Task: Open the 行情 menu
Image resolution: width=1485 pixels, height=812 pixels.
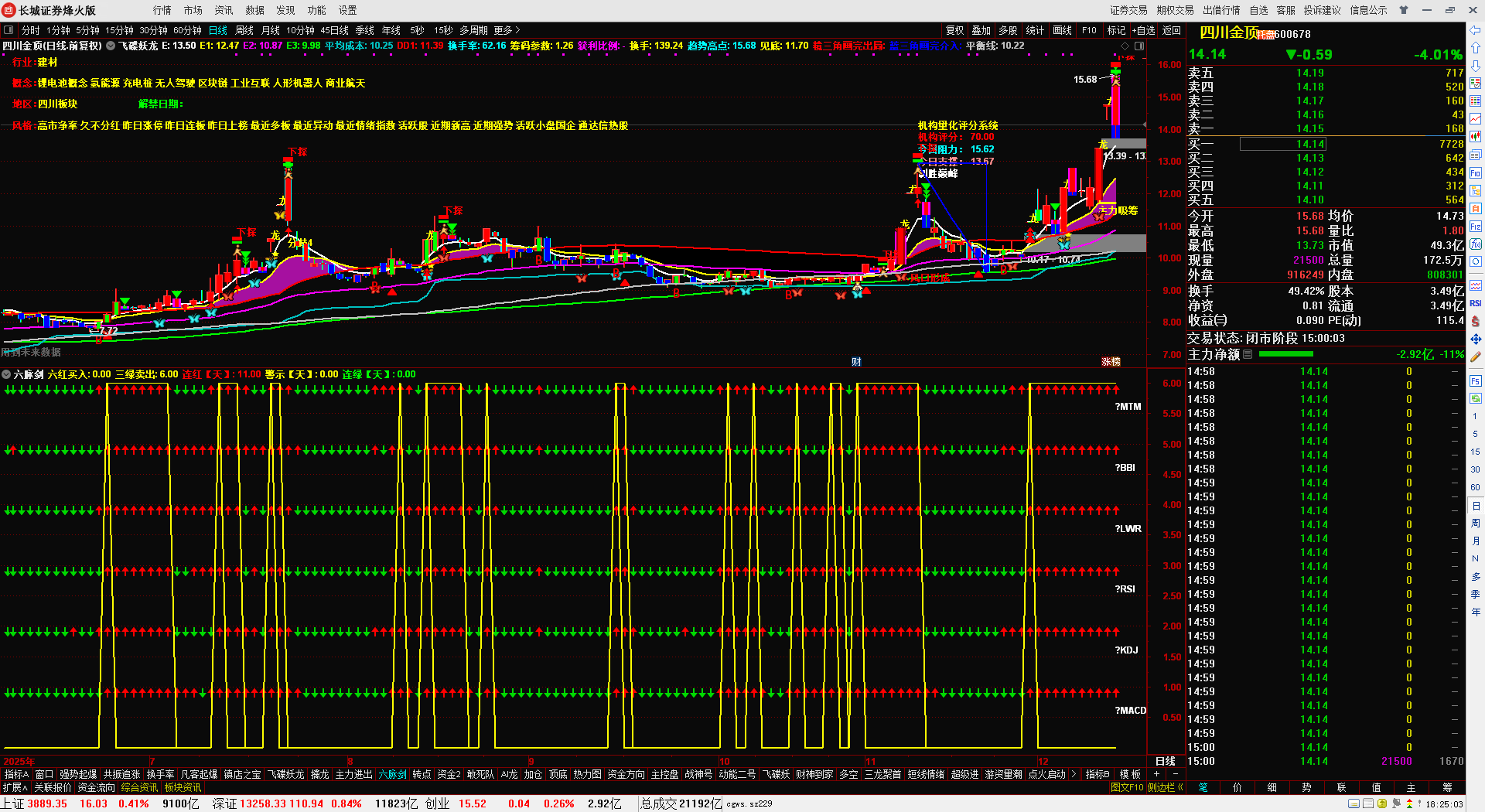Action: (162, 10)
